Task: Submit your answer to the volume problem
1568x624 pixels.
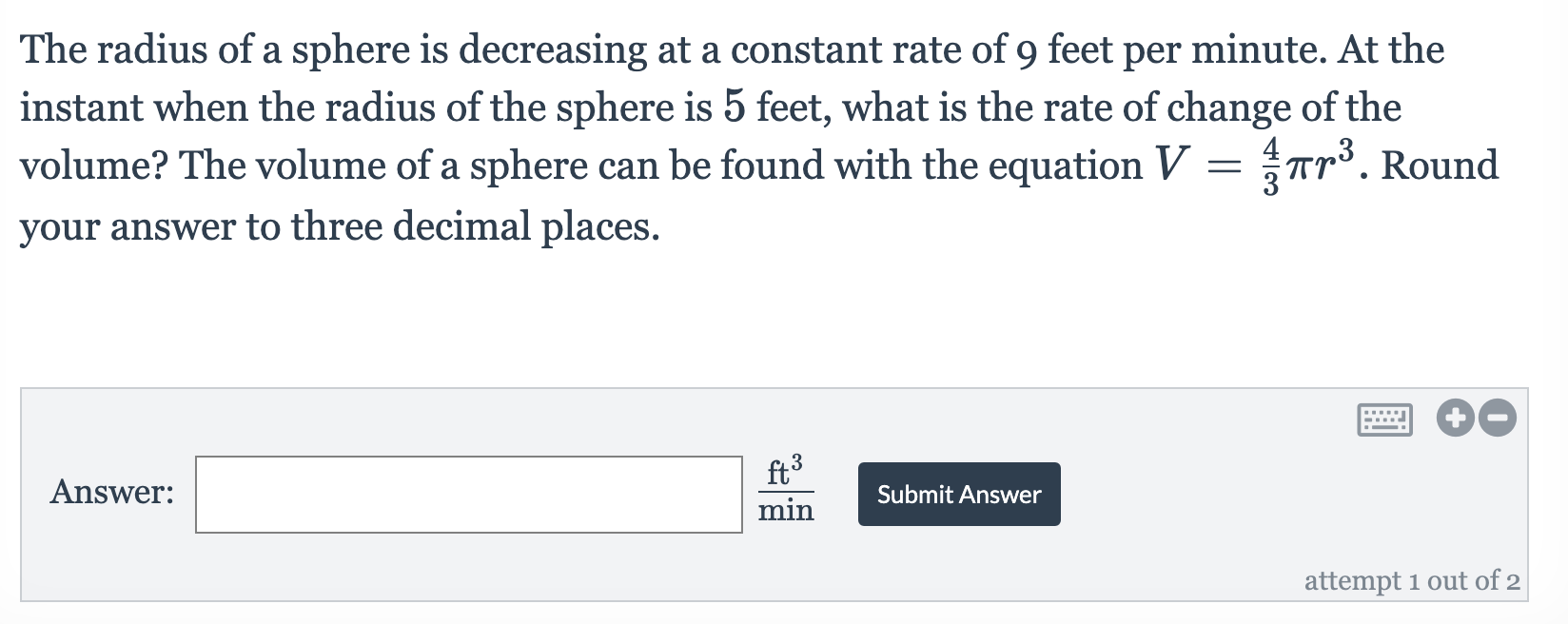Action: (x=958, y=494)
